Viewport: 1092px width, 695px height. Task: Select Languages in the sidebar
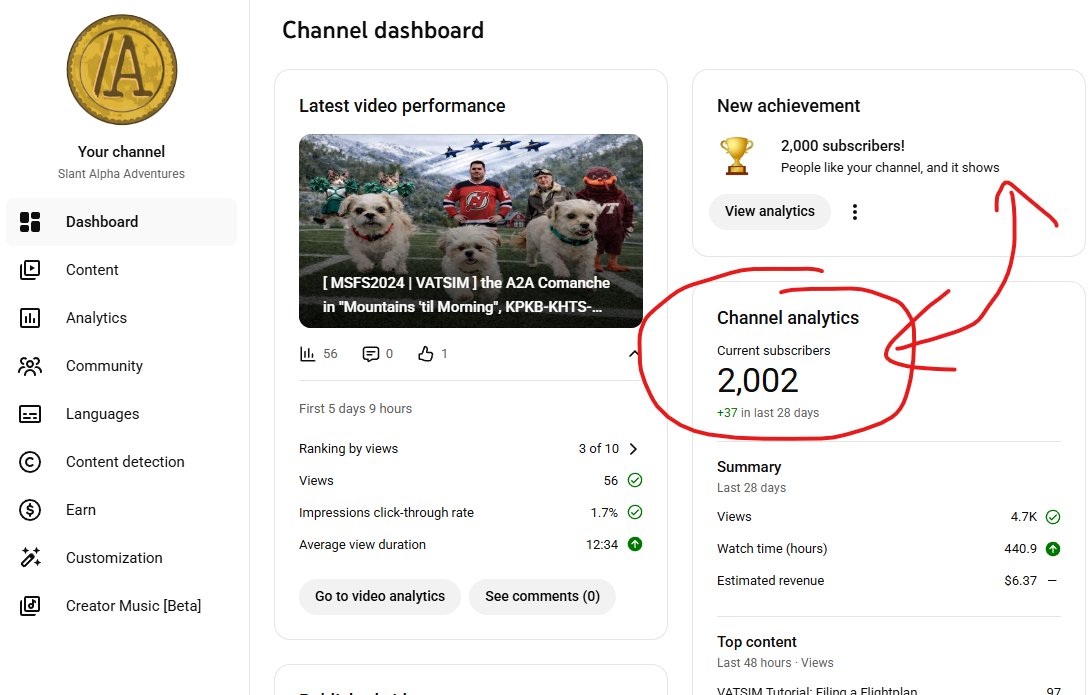[x=121, y=414]
